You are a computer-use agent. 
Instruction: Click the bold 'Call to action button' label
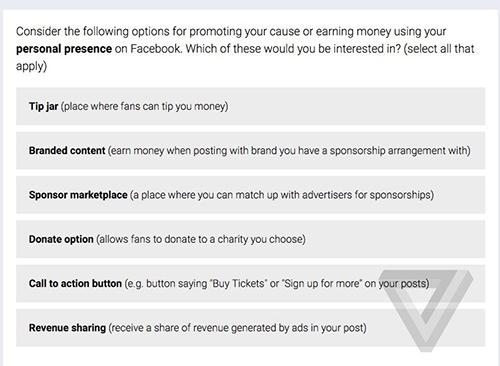point(75,283)
